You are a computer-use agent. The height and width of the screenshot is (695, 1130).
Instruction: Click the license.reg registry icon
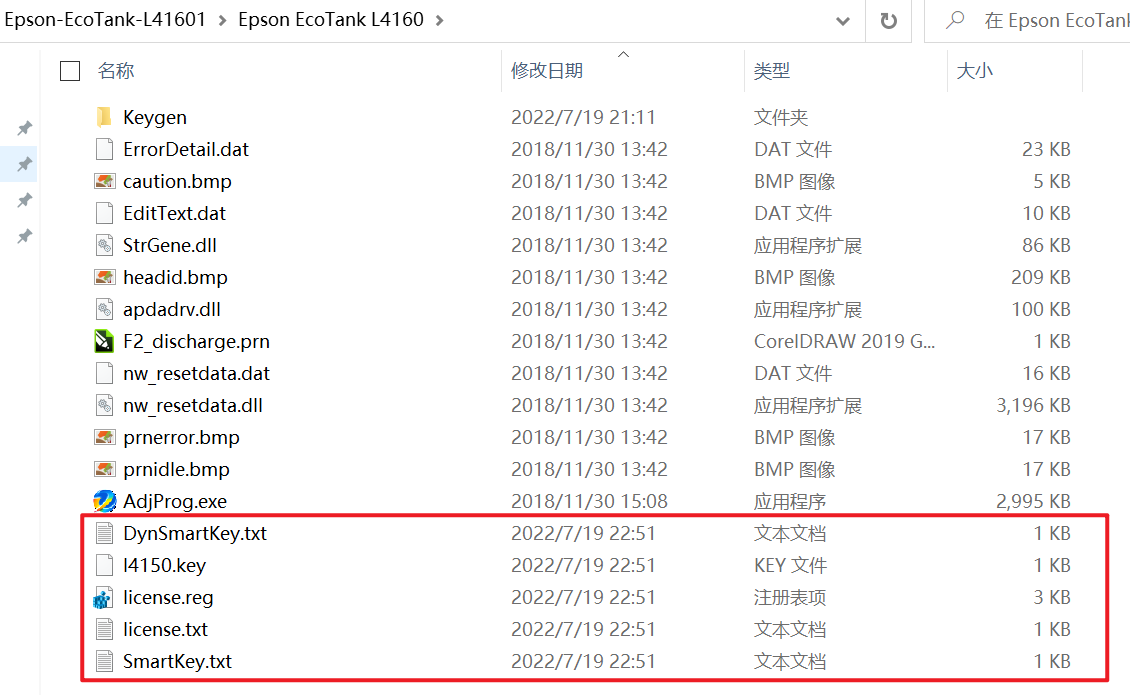coord(104,598)
